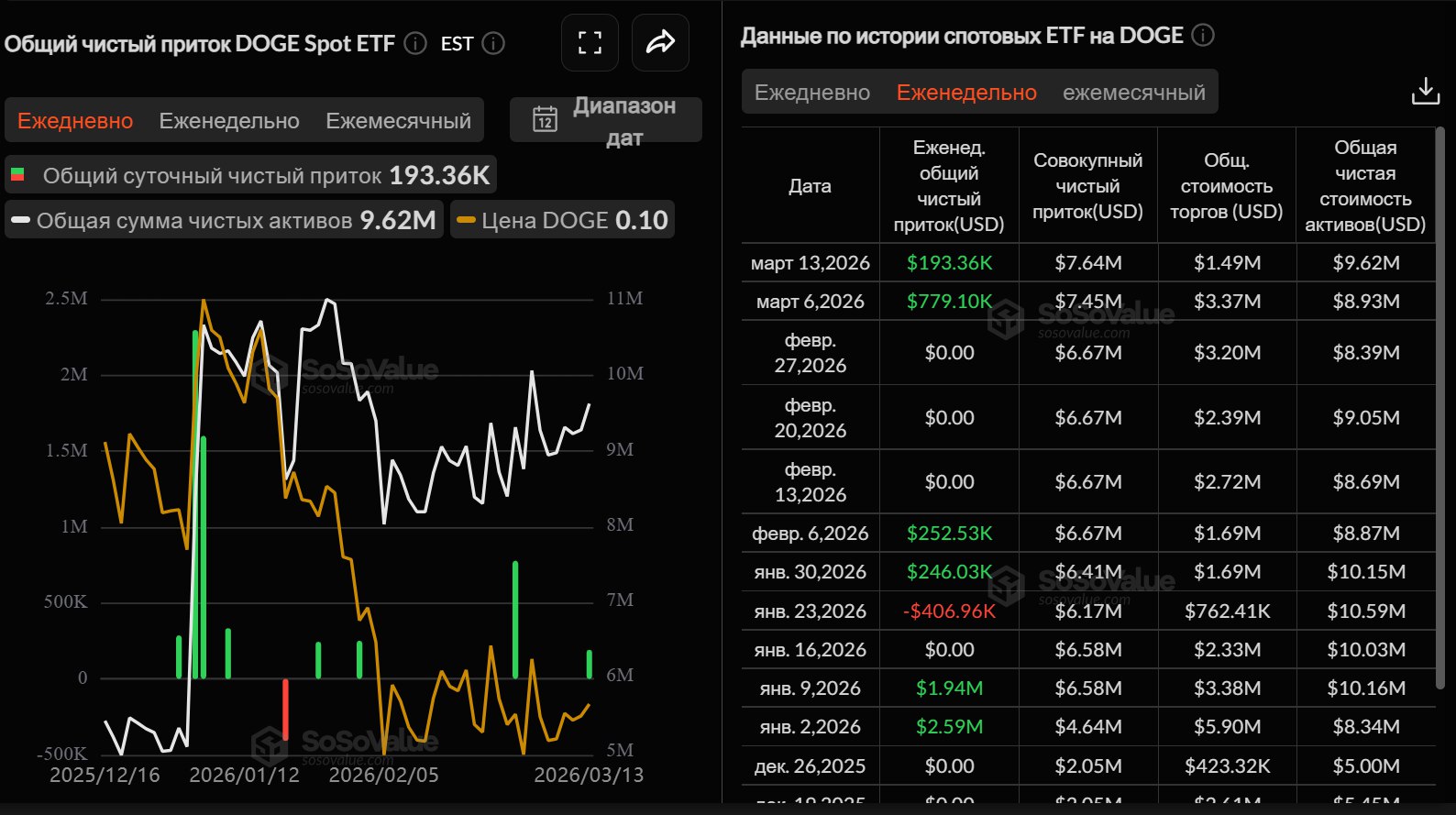Screen dimensions: 1456x815
Task: Click the info icon next to EST
Action: (x=493, y=43)
